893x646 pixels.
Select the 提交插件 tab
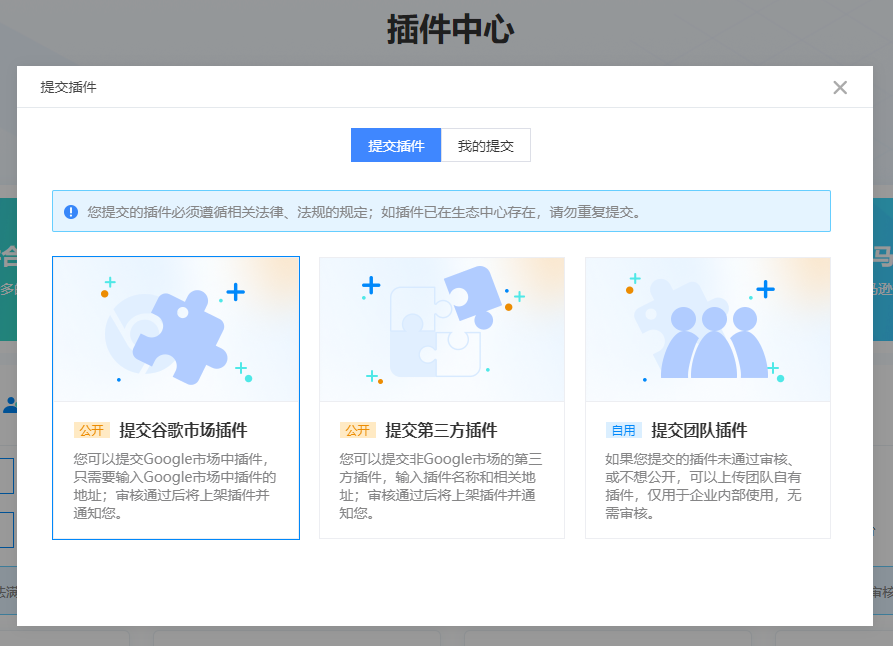click(x=396, y=146)
